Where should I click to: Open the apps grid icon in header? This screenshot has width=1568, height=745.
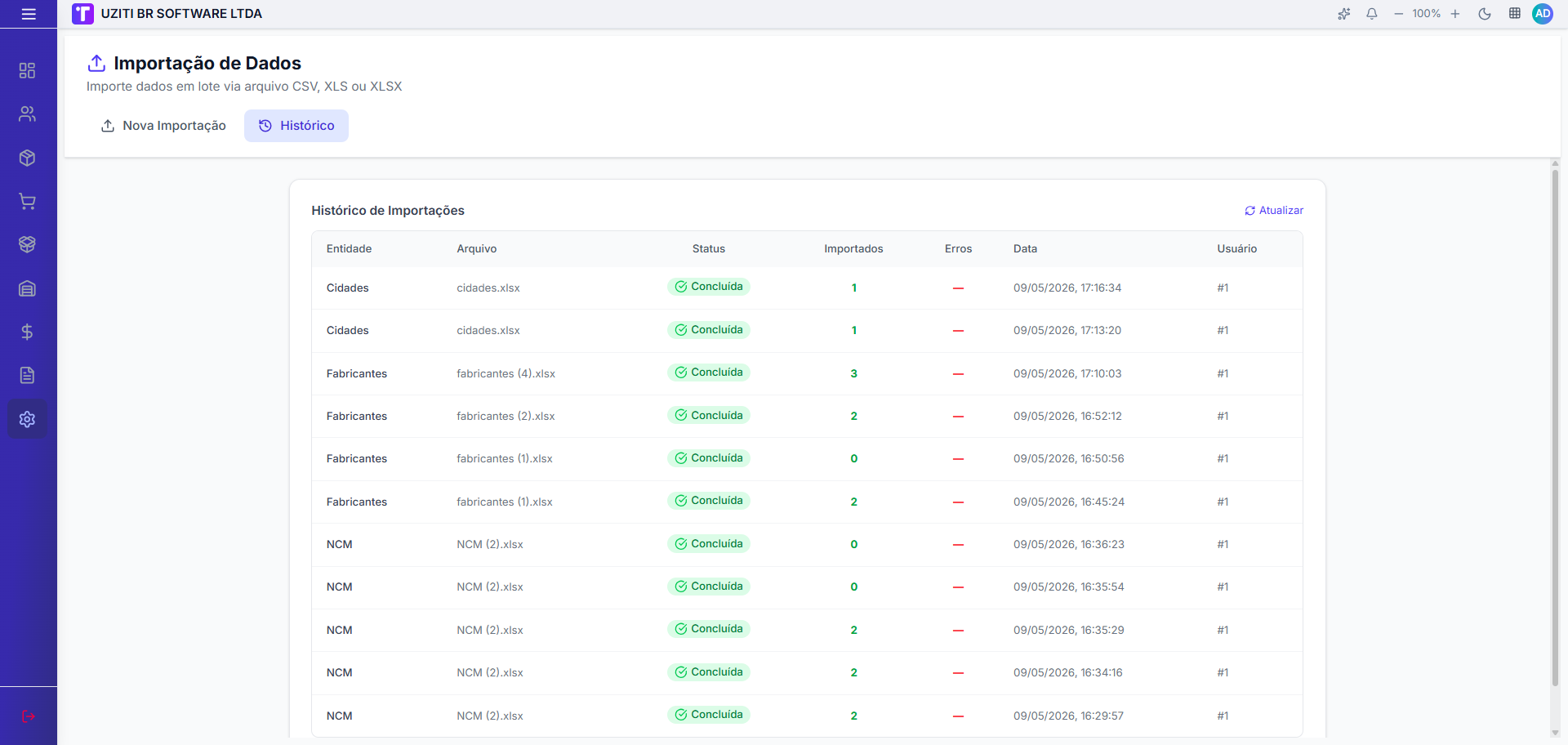point(1514,14)
